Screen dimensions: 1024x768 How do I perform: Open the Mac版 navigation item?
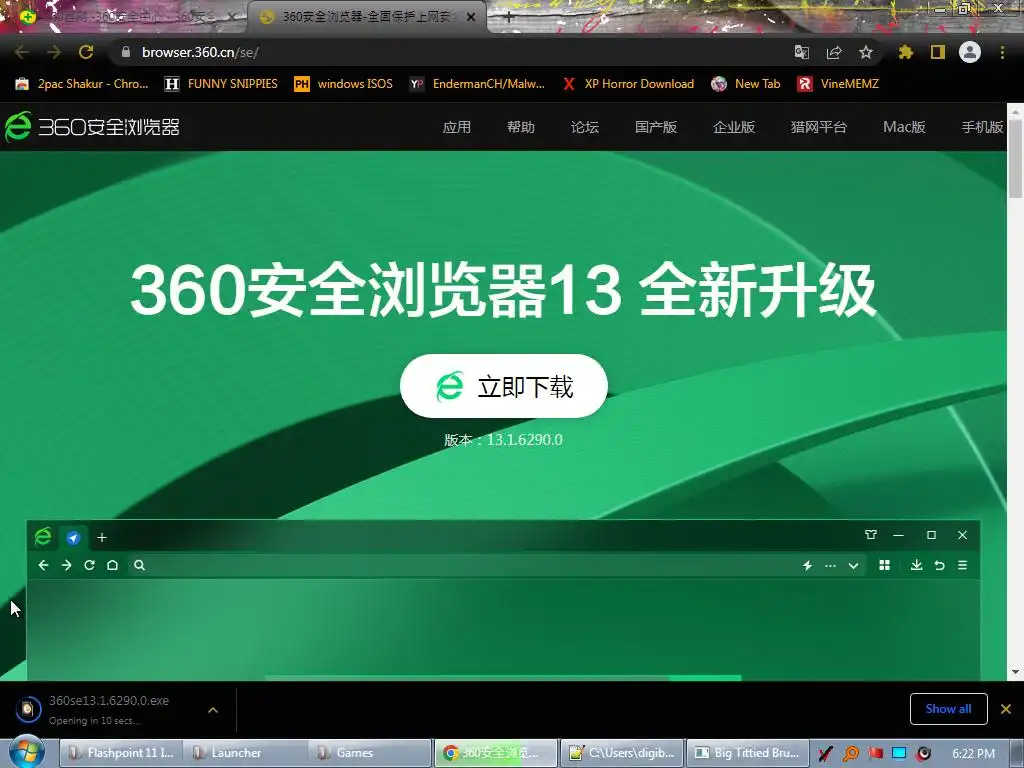click(x=904, y=127)
